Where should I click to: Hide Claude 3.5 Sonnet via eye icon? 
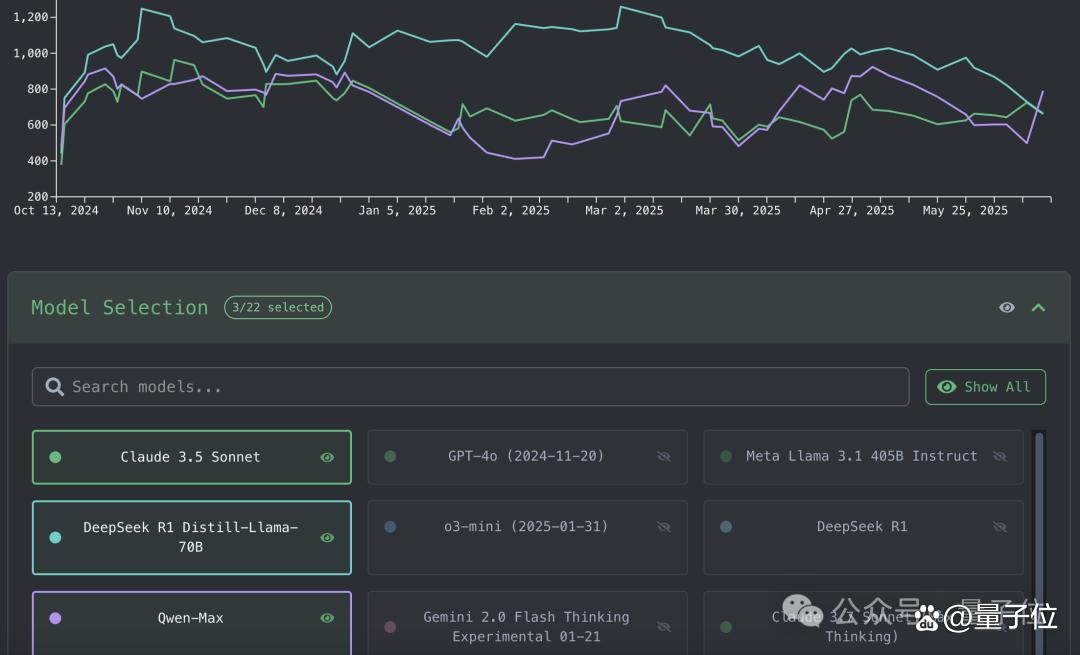[327, 457]
